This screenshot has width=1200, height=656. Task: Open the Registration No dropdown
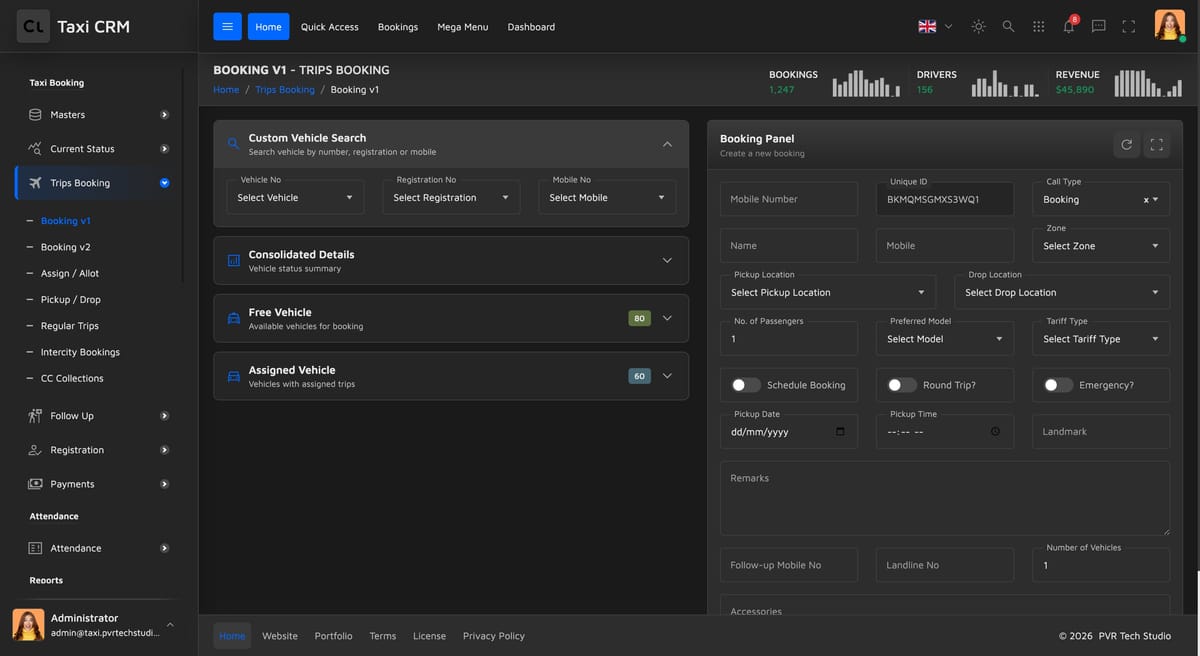pyautogui.click(x=451, y=197)
